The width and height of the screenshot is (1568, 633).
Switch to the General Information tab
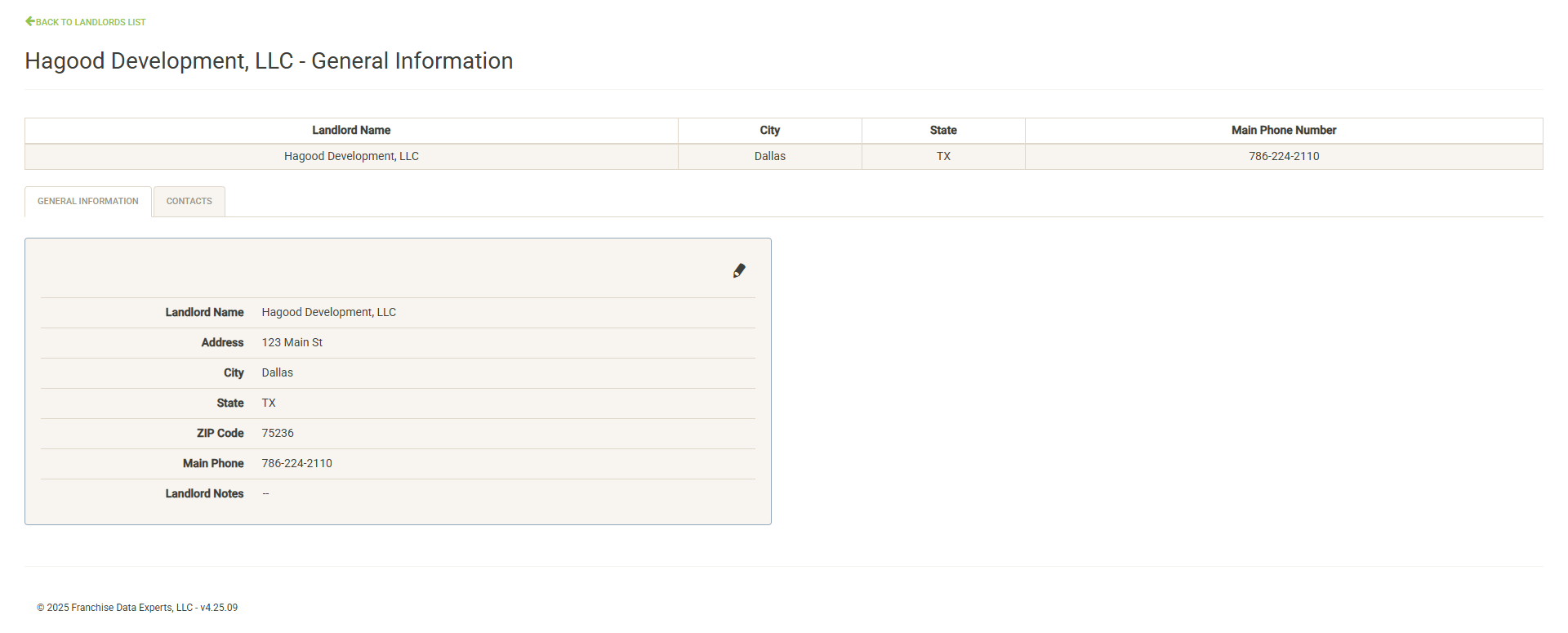click(x=88, y=201)
